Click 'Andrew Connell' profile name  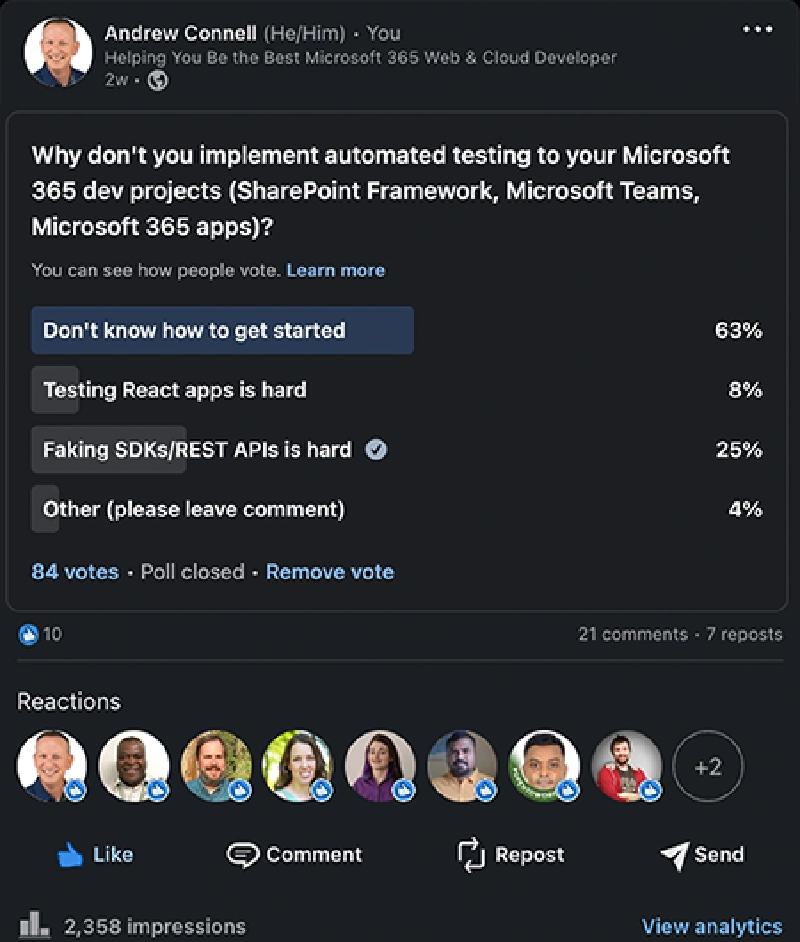coord(180,33)
